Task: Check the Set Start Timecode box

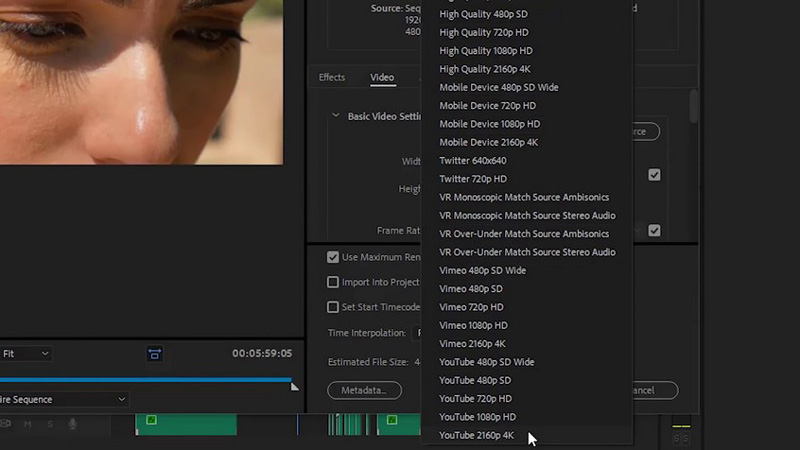Action: tap(333, 307)
